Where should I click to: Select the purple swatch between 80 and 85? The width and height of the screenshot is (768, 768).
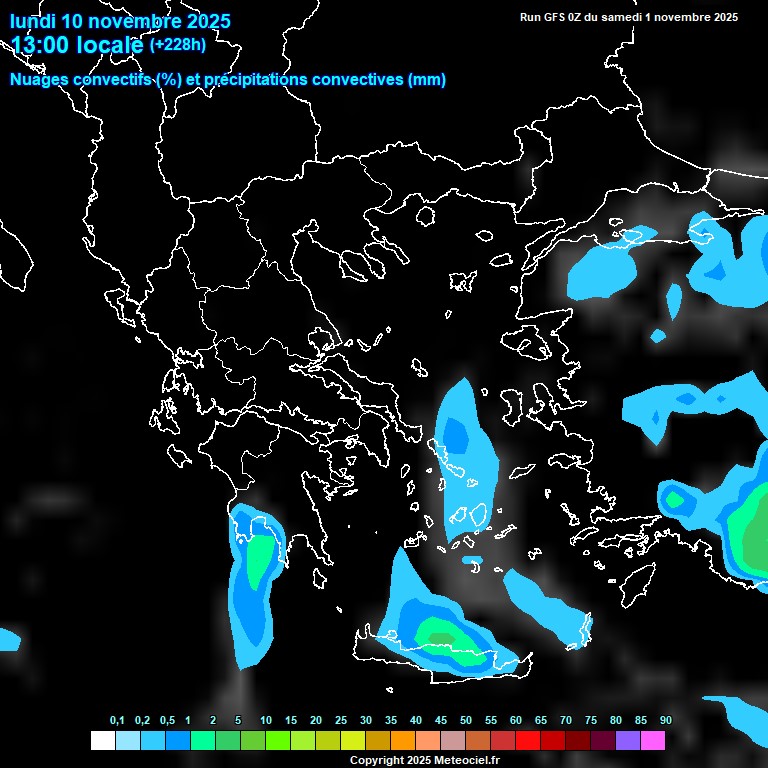(627, 741)
